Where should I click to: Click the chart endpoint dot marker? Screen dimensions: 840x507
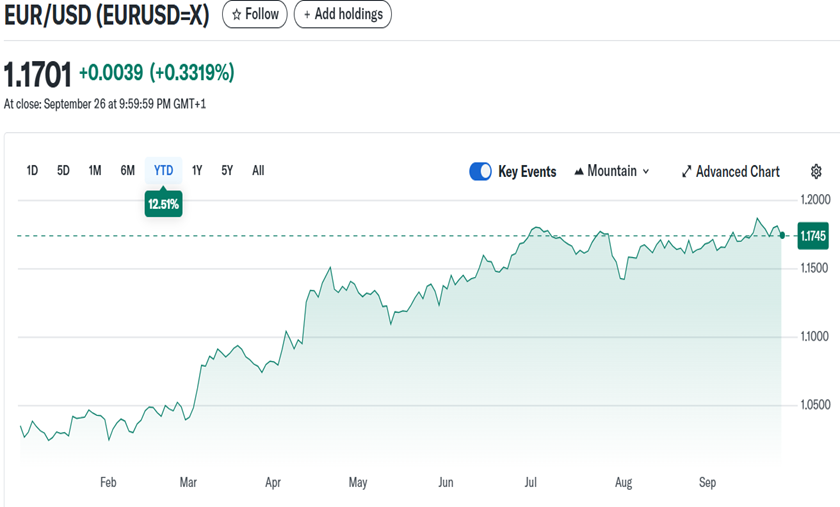coord(782,236)
